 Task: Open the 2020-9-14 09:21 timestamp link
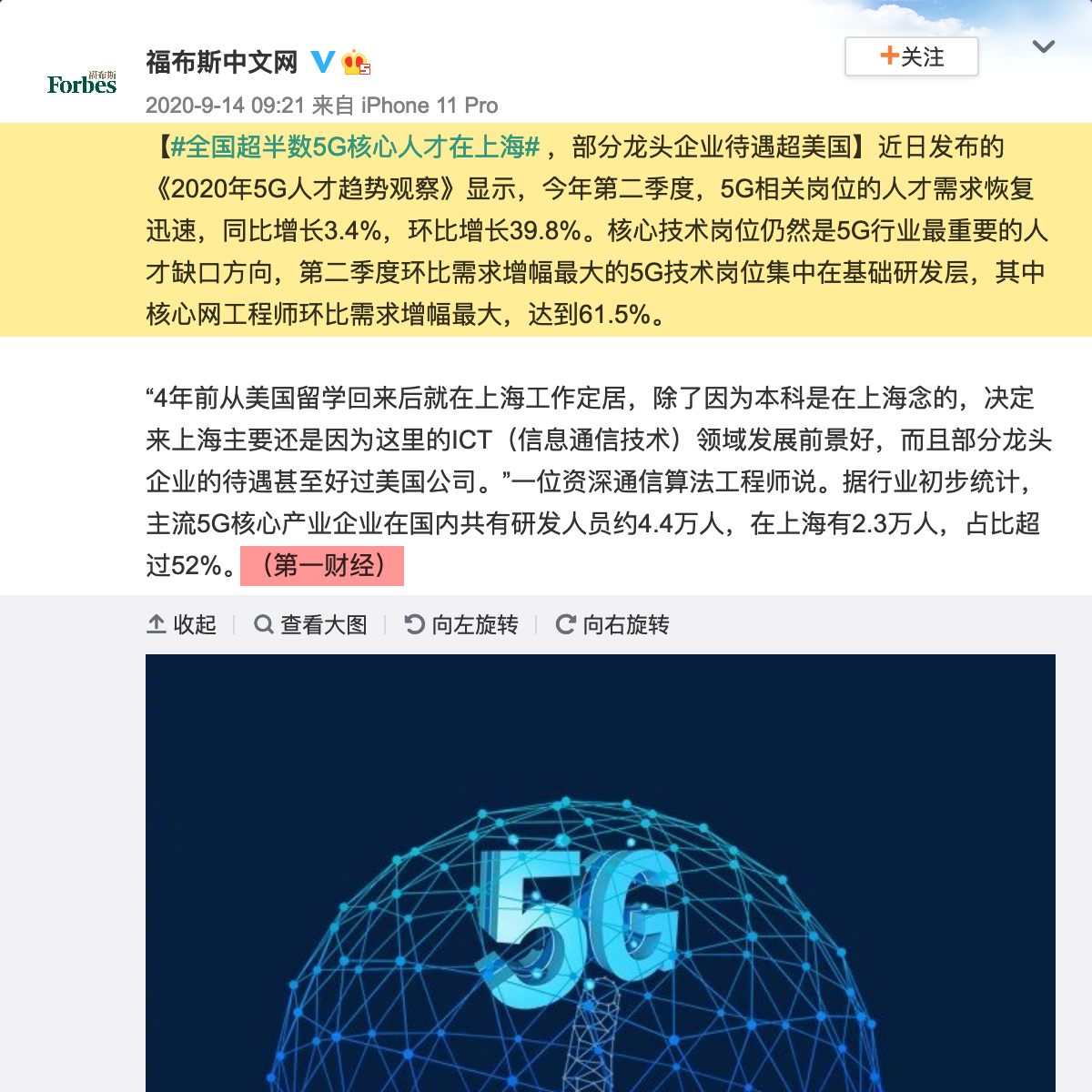pyautogui.click(x=225, y=106)
